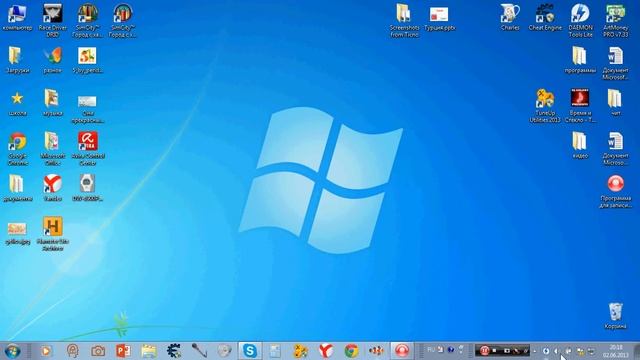Image resolution: width=640 pixels, height=360 pixels.
Task: Open Windows Explorer folder on the taskbar
Action: [x=149, y=351]
